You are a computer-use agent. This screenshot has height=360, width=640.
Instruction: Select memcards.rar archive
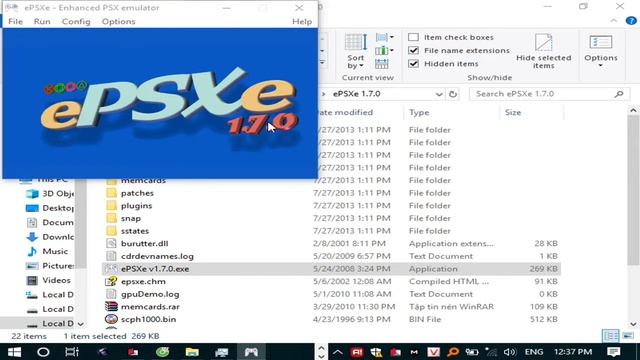[150, 307]
